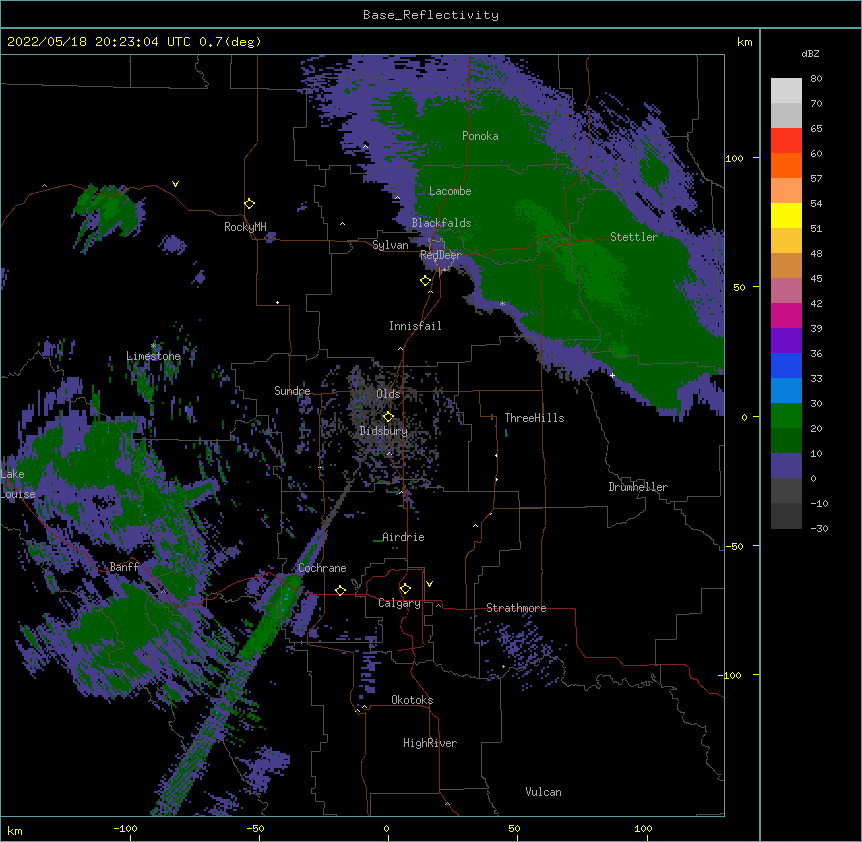862x842 pixels.
Task: Click the 'RedDeer' city label
Action: [440, 255]
